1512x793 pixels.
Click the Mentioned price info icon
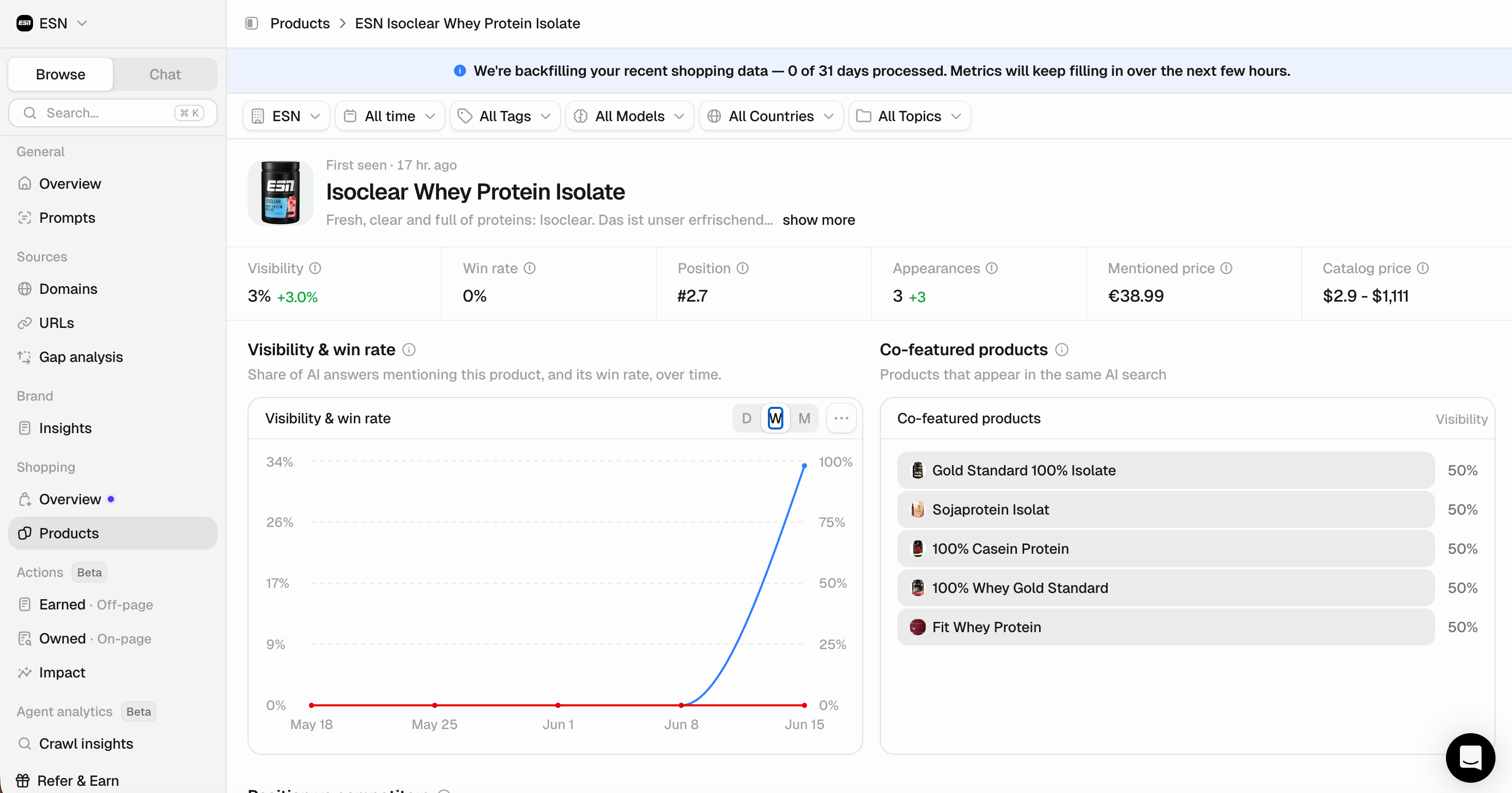pos(1226,268)
